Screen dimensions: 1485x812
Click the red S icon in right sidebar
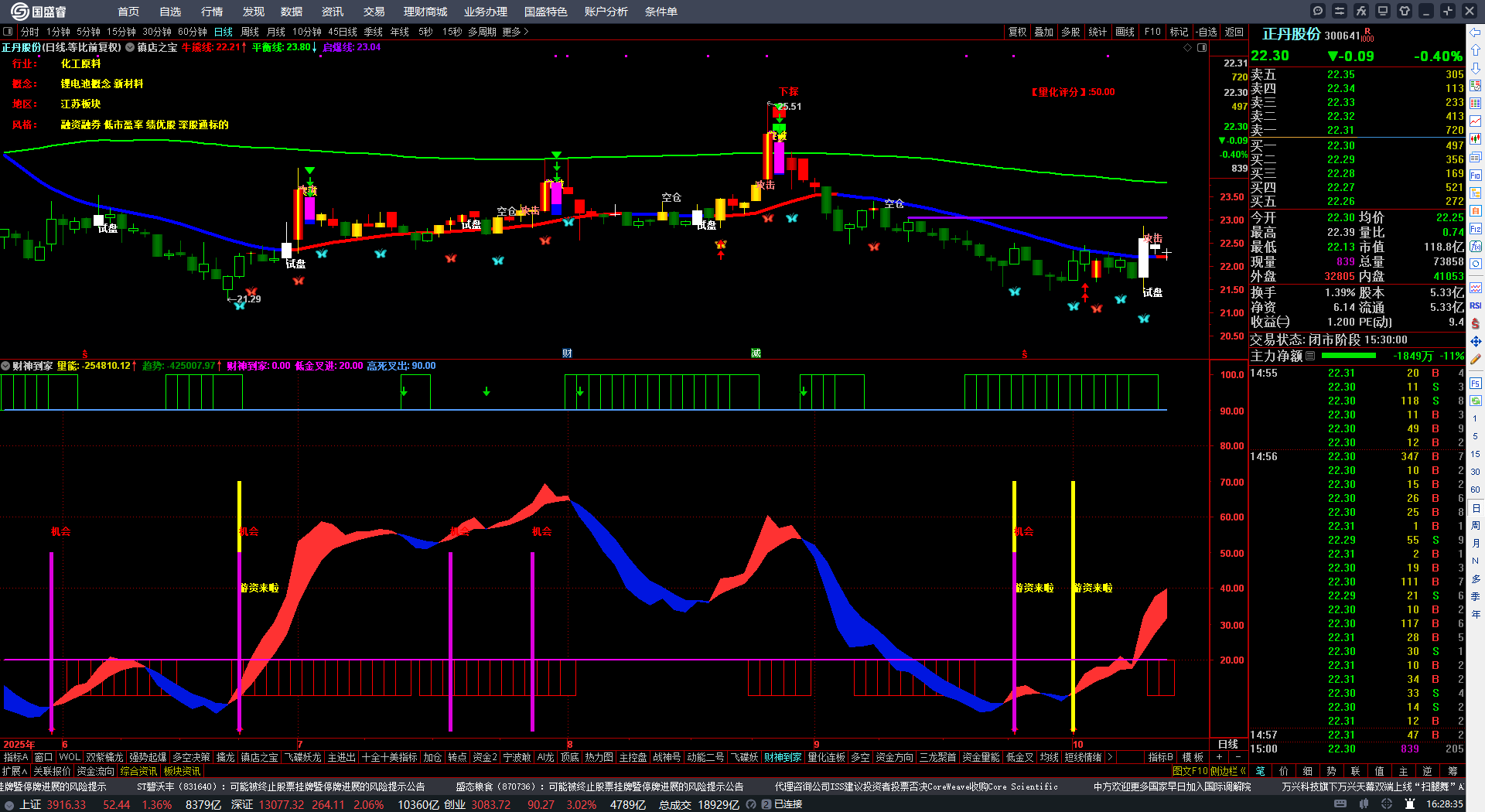[x=1476, y=323]
